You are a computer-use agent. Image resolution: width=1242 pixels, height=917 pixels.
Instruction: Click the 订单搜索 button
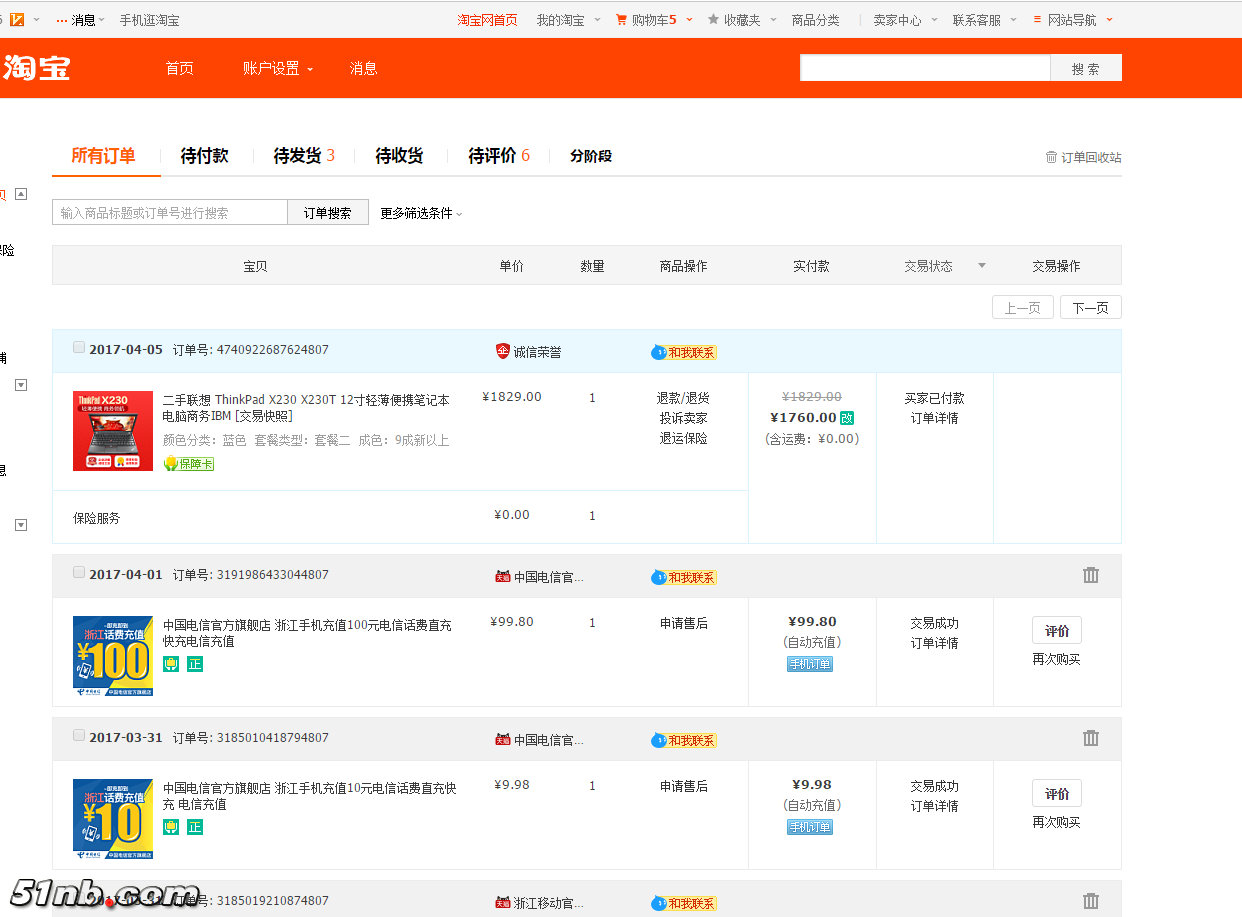328,213
